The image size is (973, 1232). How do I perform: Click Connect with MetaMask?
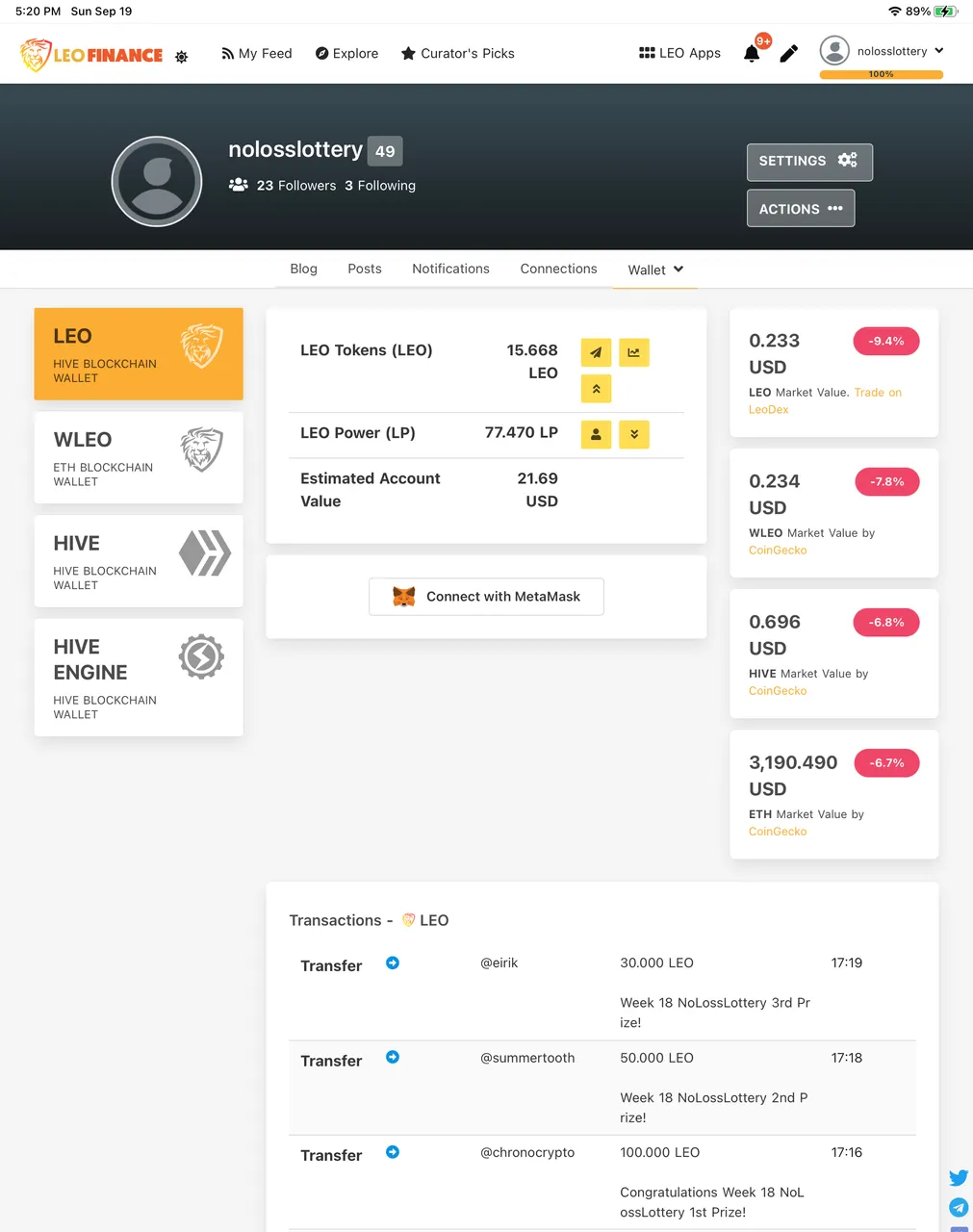tap(486, 597)
